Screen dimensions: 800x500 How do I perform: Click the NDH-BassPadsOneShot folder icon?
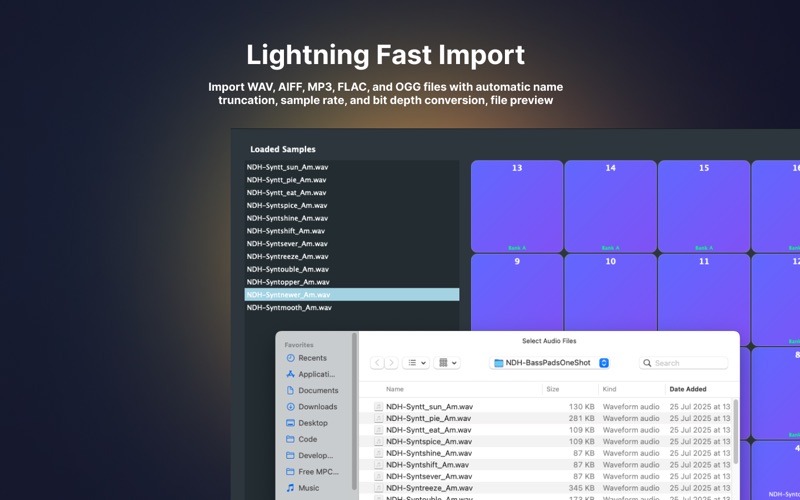point(498,363)
